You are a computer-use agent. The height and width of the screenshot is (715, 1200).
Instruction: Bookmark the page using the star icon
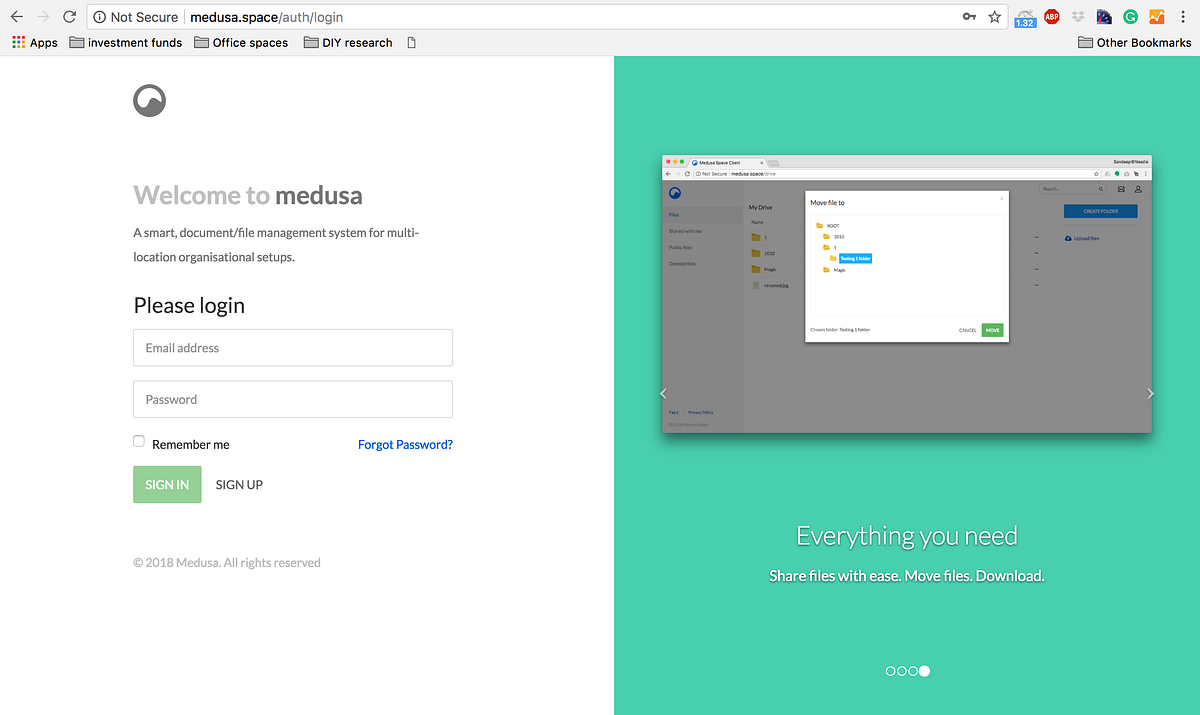click(994, 16)
